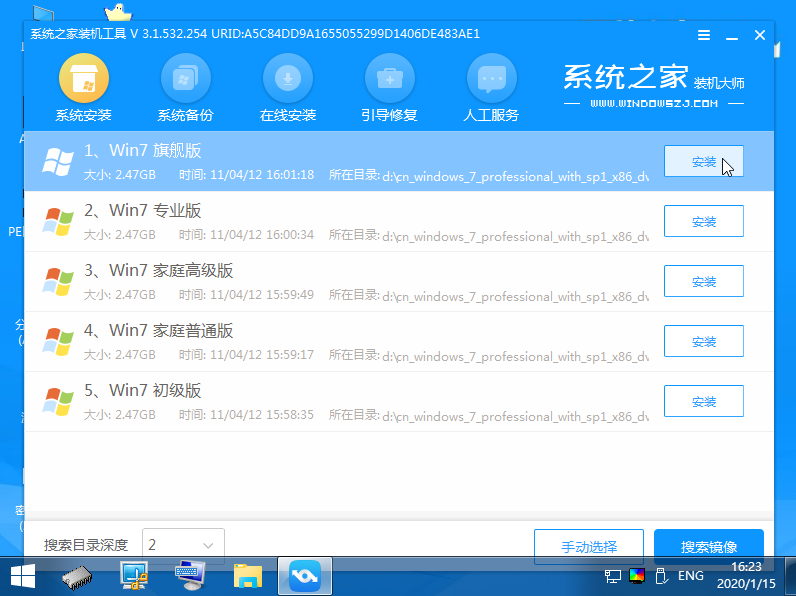Click the 手动选择 manual select button

click(x=588, y=547)
